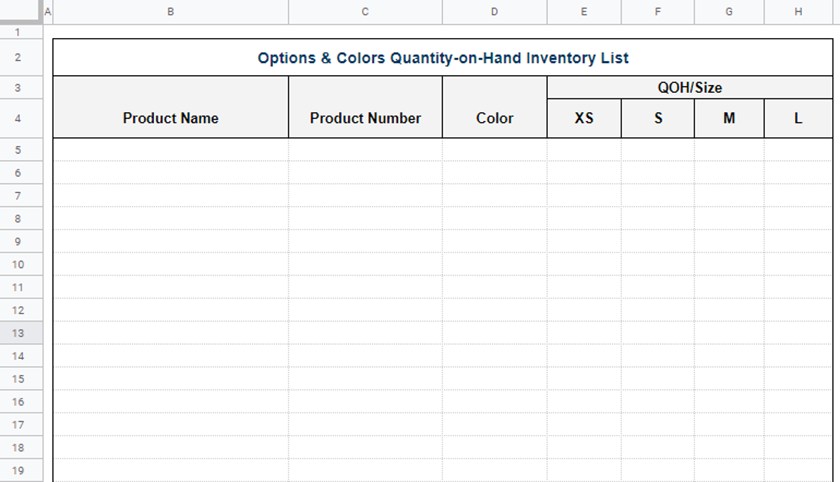Click the inventory list title cell
Viewport: 840px width, 482px height.
click(x=442, y=57)
